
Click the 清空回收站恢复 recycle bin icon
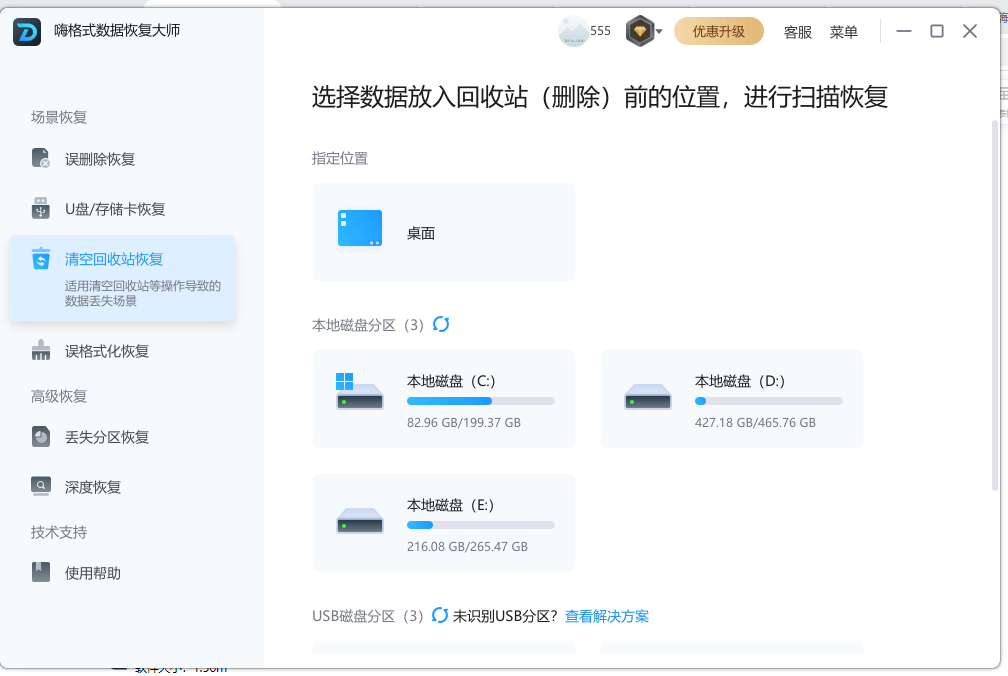tap(41, 259)
